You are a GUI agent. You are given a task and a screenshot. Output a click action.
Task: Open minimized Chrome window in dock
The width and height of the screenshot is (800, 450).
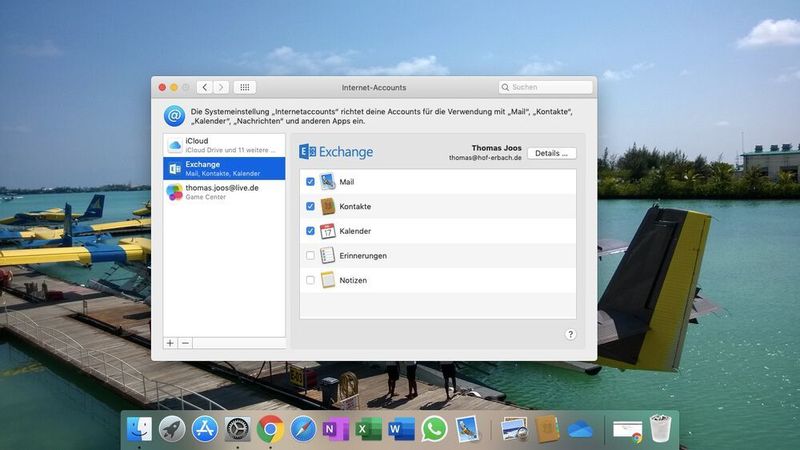627,431
